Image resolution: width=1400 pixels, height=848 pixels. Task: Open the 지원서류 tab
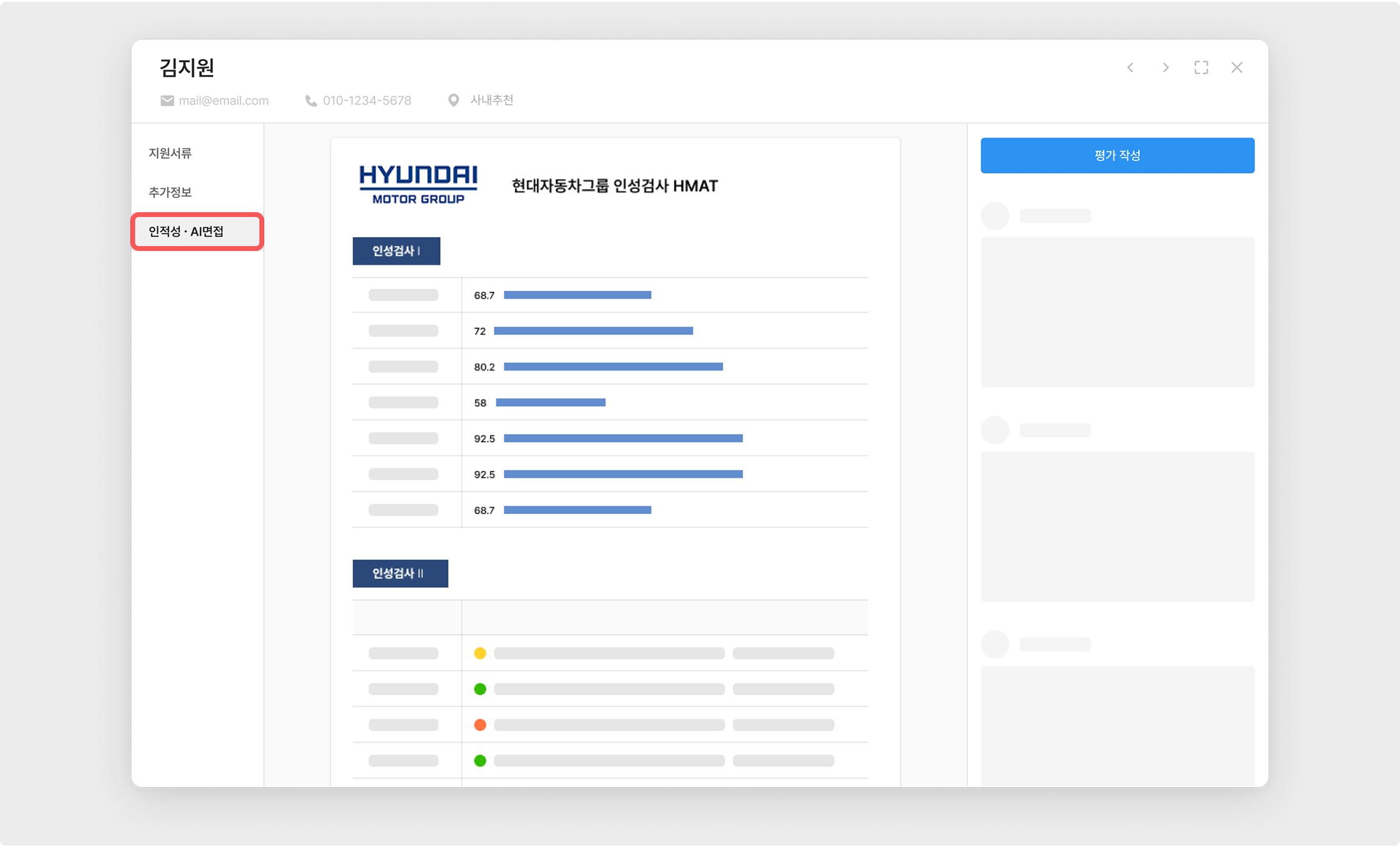pyautogui.click(x=170, y=153)
